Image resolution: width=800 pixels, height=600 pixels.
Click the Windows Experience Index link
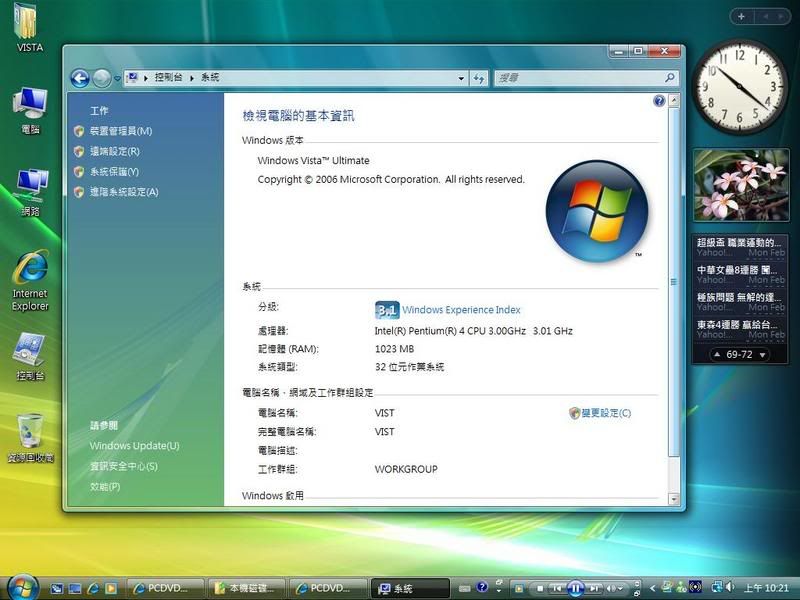click(x=461, y=310)
